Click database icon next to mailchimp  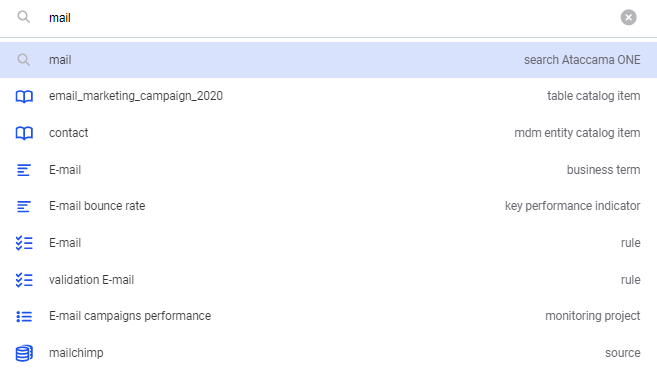pyautogui.click(x=24, y=353)
